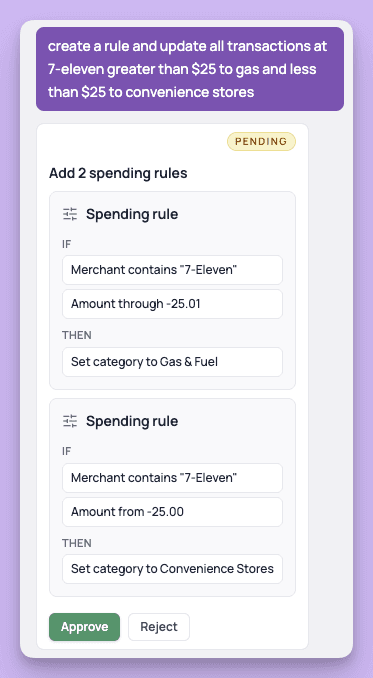Select Merchant condition in the Gas & Fuel rule
Image resolution: width=373 pixels, height=678 pixels.
pyautogui.click(x=172, y=270)
